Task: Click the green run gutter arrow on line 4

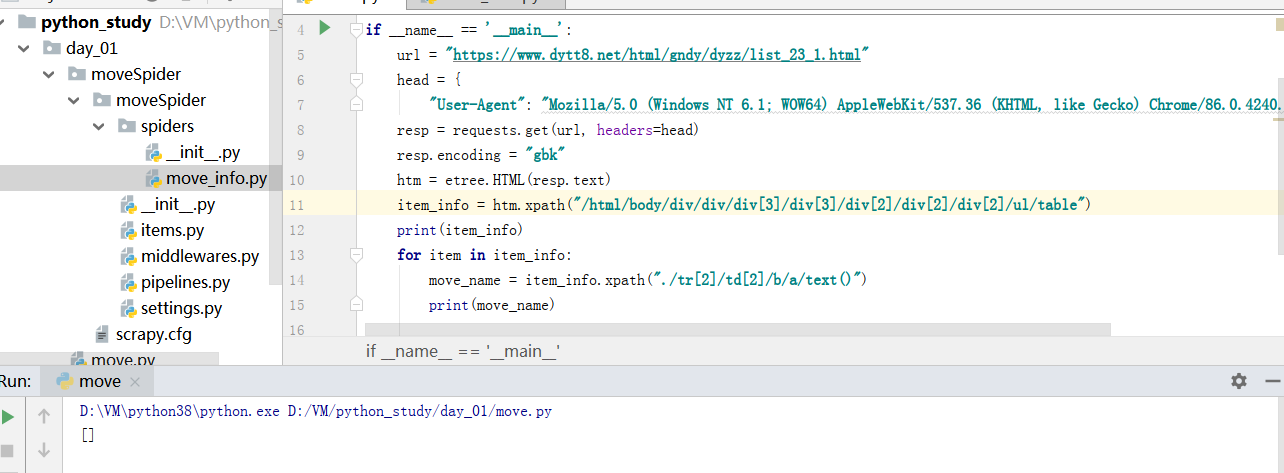Action: click(324, 29)
